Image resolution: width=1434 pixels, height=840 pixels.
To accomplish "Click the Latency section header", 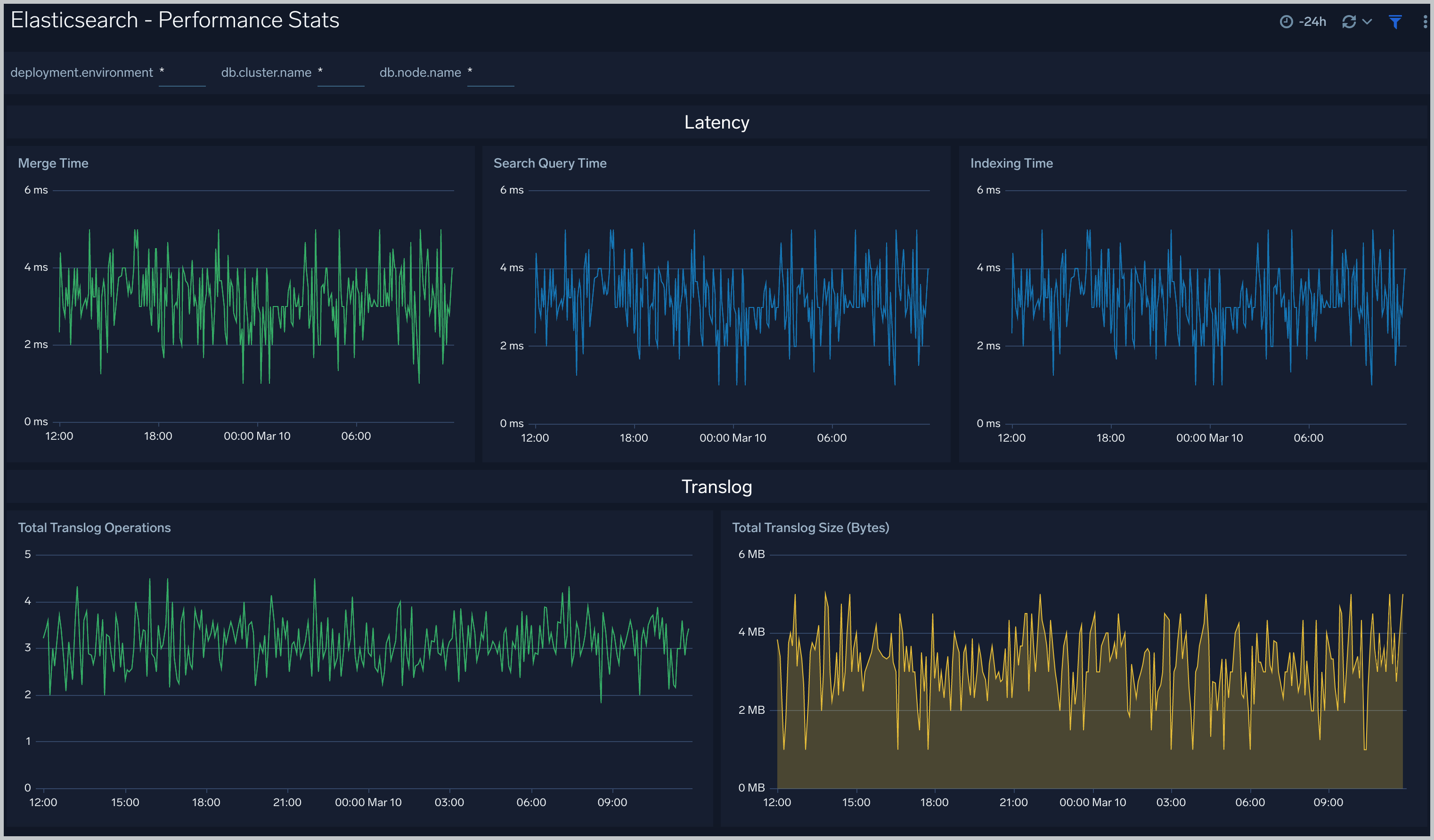I will point(717,121).
